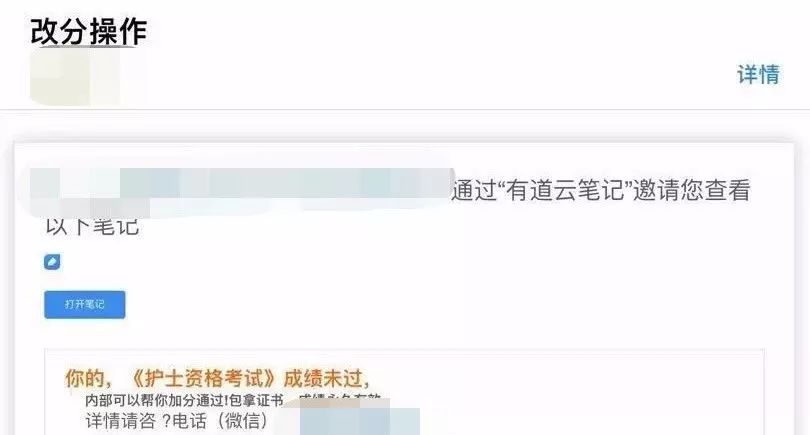Click the orange 成绩未过 text
This screenshot has height=435, width=810.
point(322,379)
